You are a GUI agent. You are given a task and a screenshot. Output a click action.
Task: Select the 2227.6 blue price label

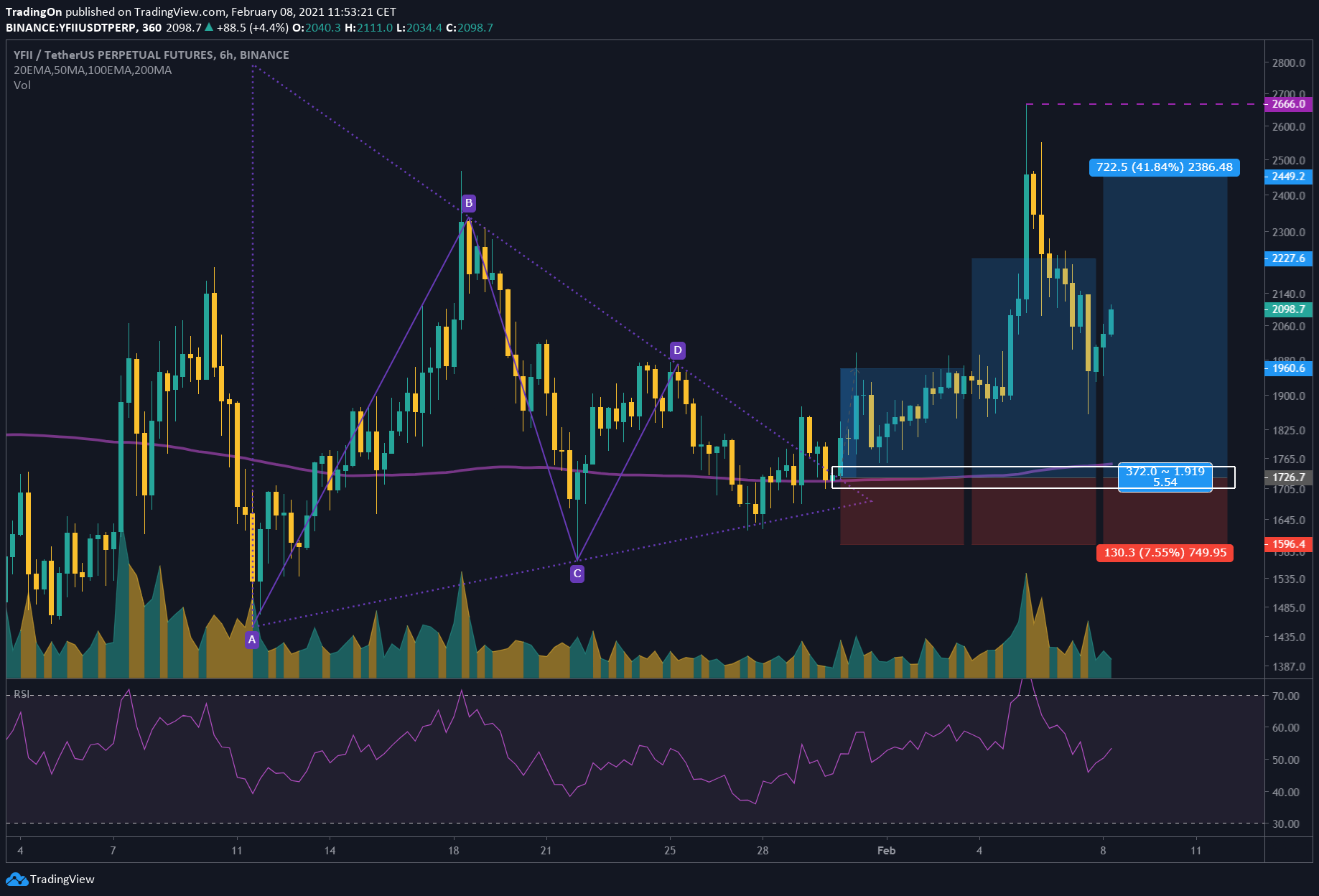pos(1288,258)
